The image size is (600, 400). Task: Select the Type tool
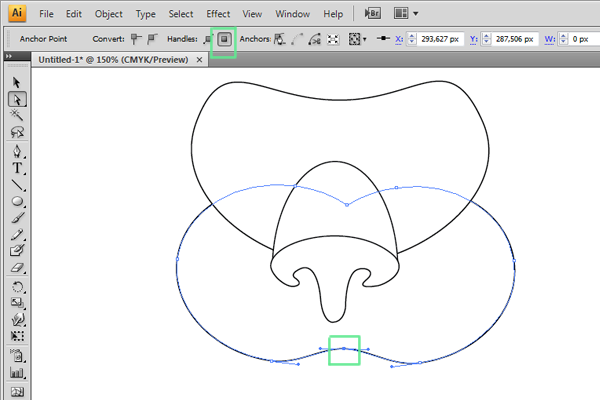pyautogui.click(x=17, y=169)
